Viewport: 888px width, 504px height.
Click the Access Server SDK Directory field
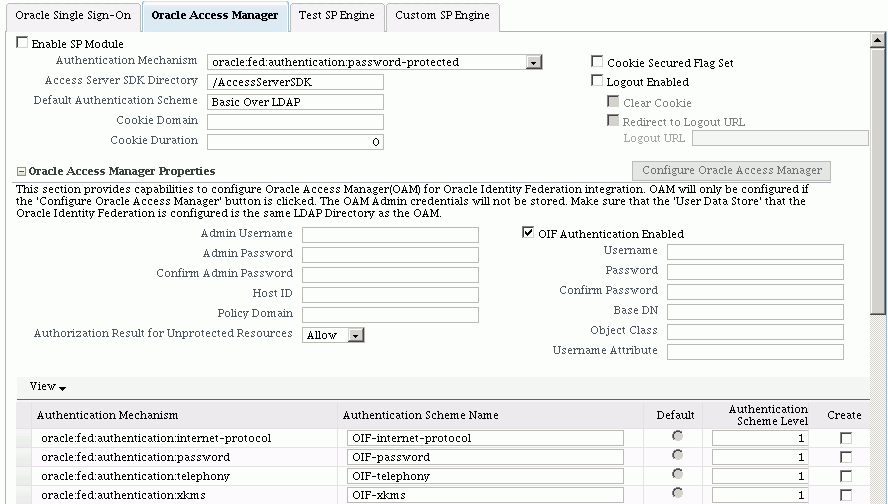(x=295, y=82)
